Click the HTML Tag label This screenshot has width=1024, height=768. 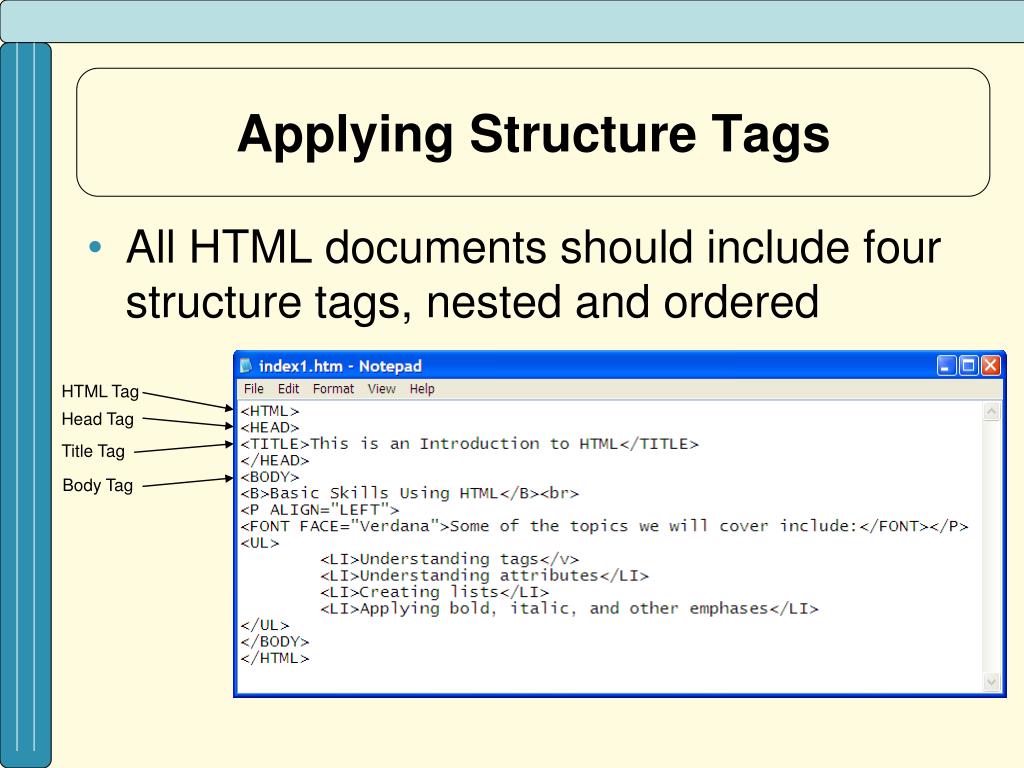(x=101, y=392)
